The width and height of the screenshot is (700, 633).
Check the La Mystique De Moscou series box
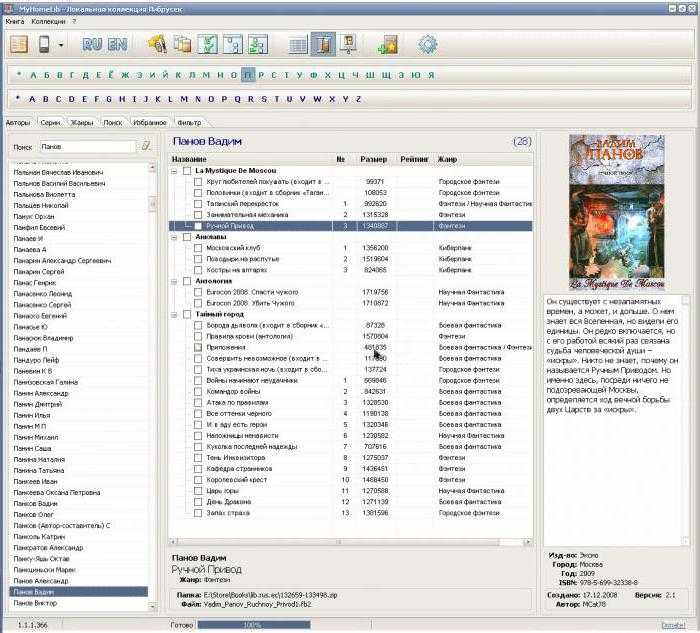[x=187, y=171]
